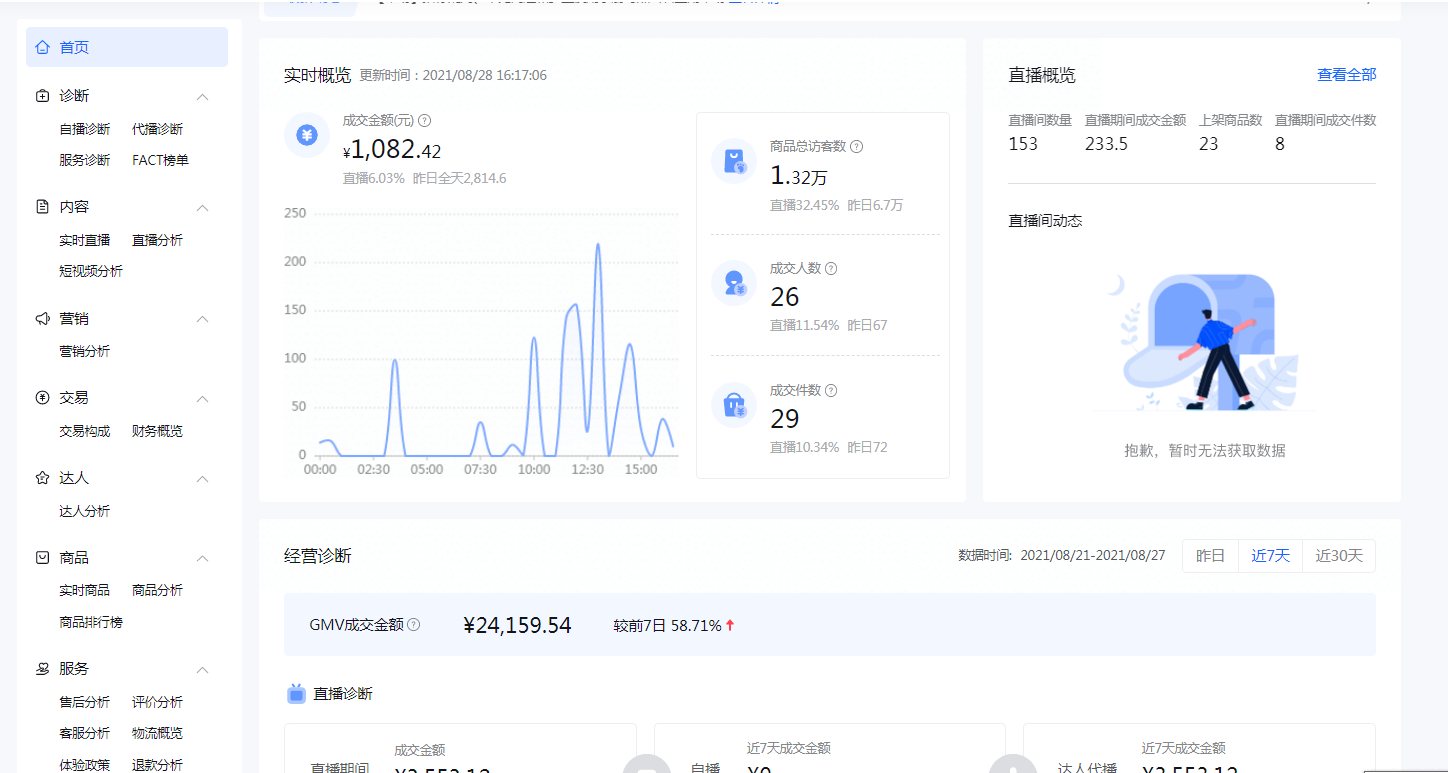Open 实时商品 page

(85, 590)
